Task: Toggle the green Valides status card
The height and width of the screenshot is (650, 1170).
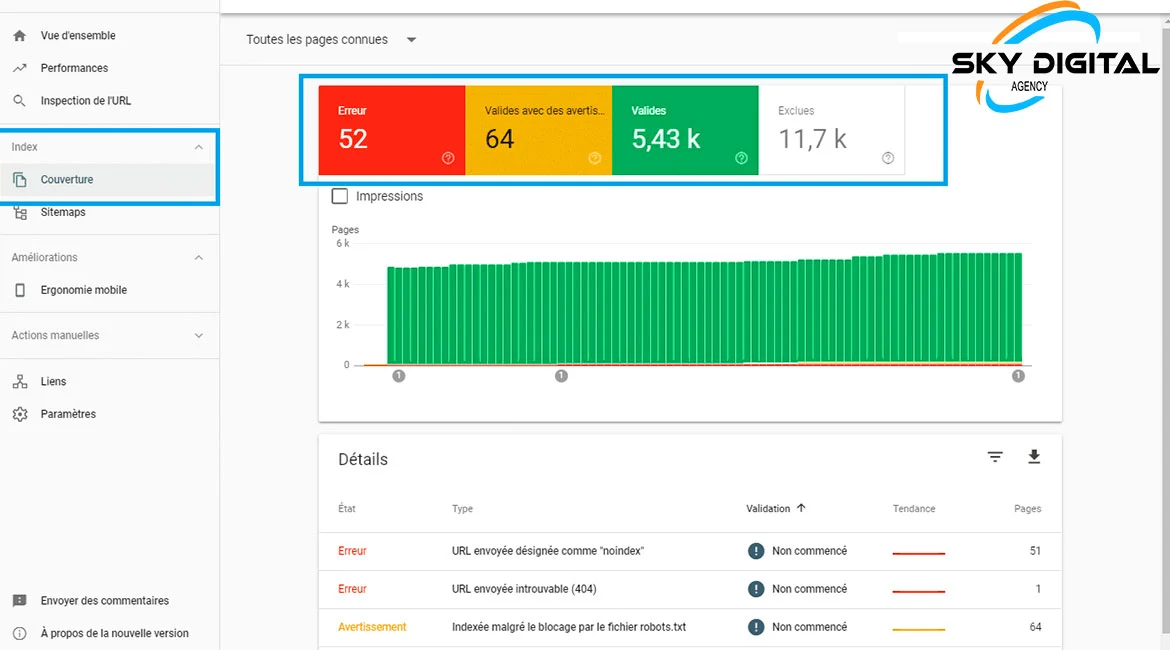Action: click(x=684, y=130)
